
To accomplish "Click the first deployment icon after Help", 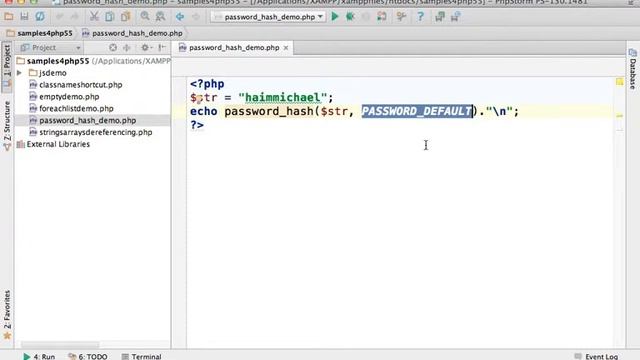I will point(440,17).
